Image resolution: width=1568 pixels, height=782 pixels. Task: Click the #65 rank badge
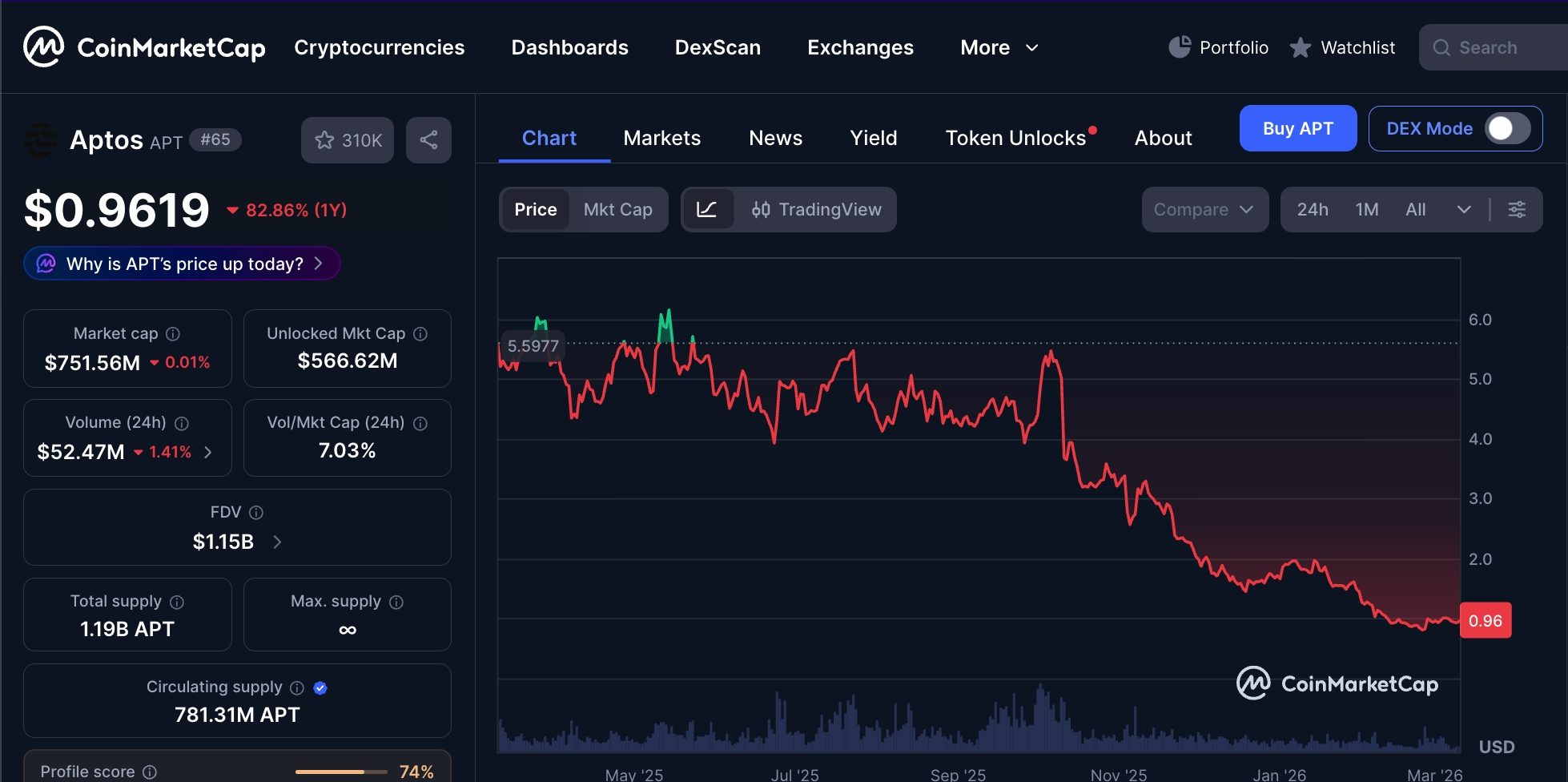tap(215, 139)
